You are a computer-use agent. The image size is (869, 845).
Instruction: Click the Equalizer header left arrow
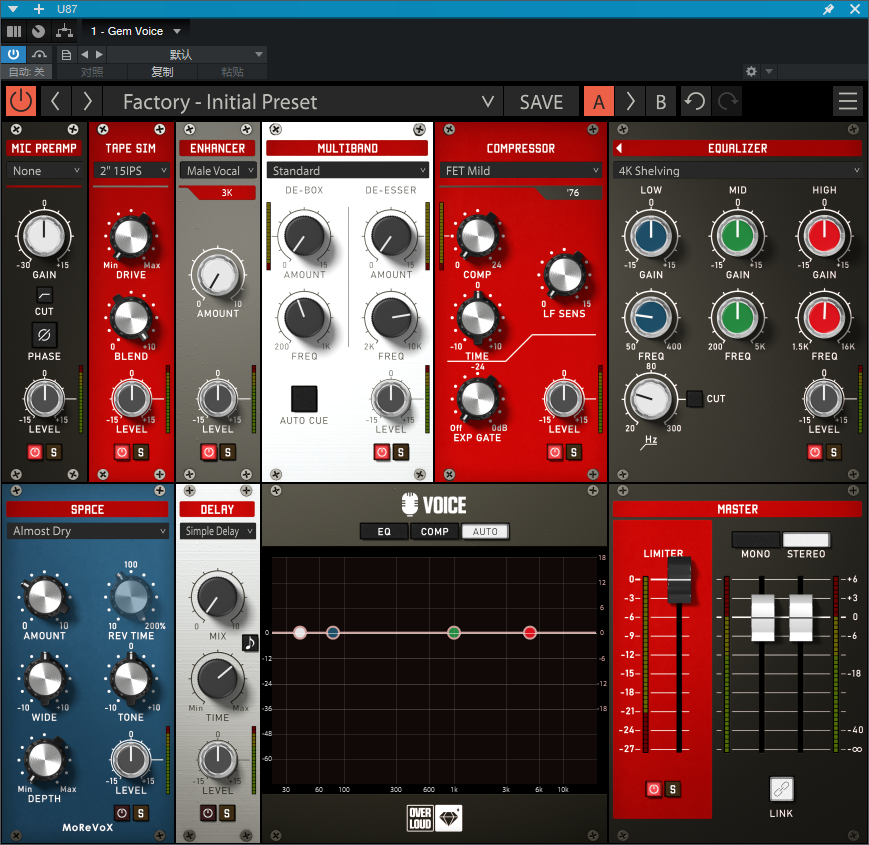(x=620, y=148)
